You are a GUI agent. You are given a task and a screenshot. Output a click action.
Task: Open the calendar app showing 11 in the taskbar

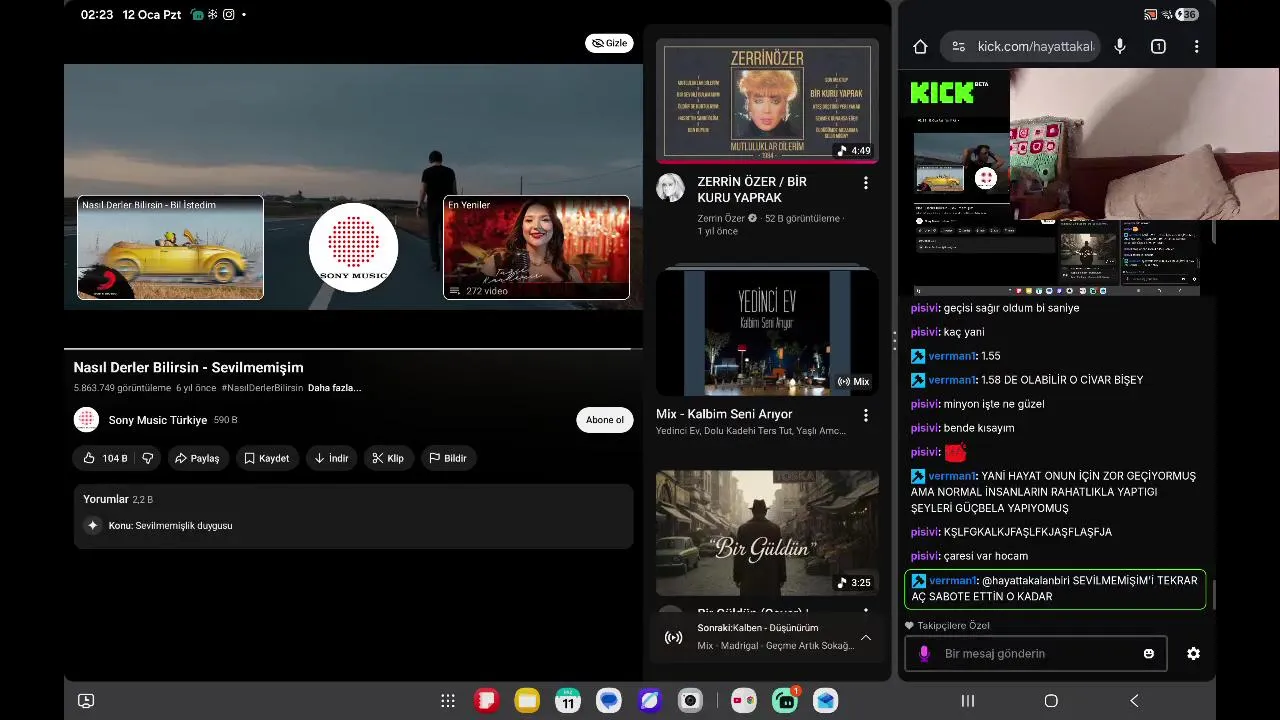(x=568, y=701)
